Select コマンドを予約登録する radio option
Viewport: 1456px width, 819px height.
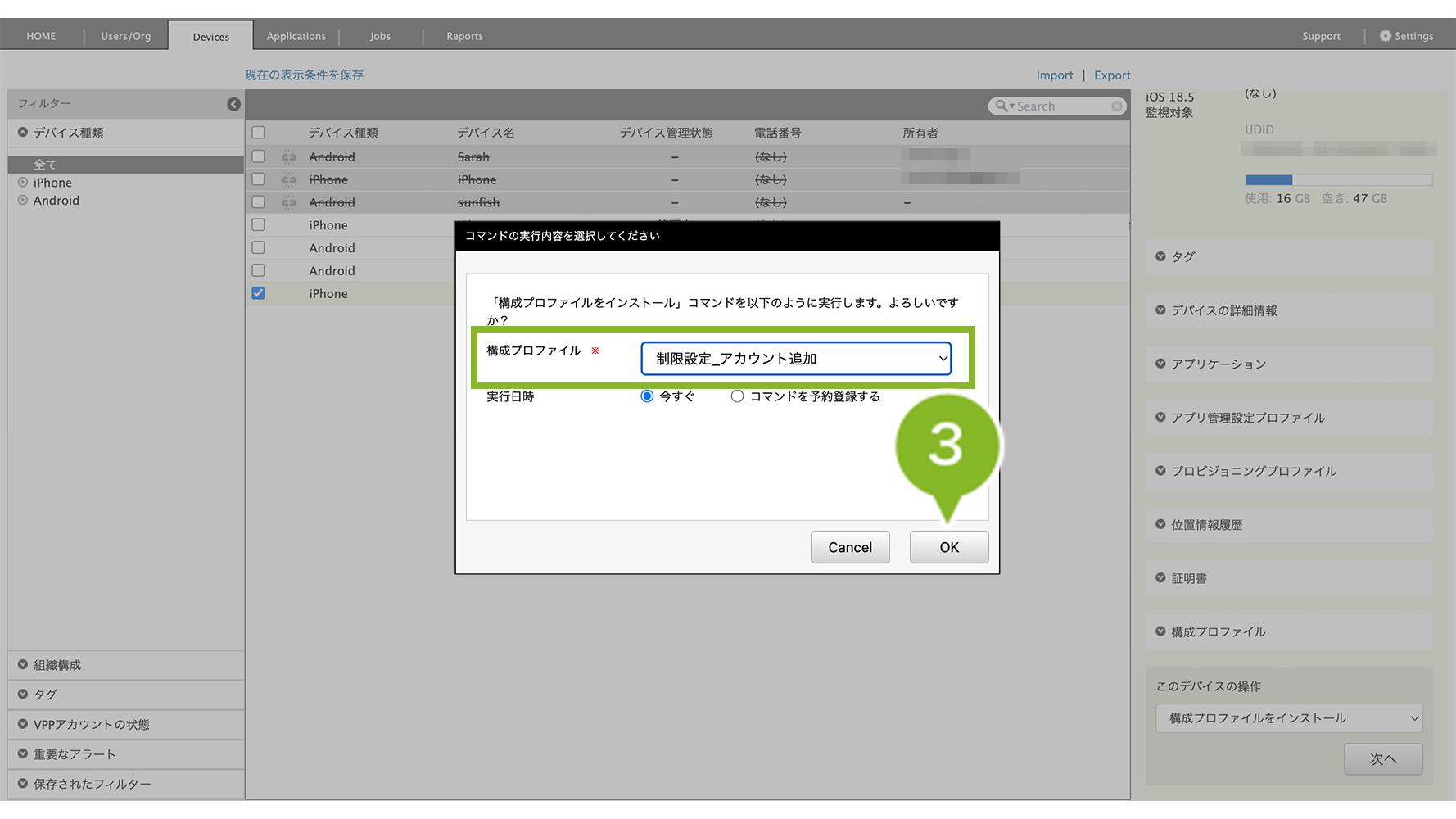(x=737, y=396)
